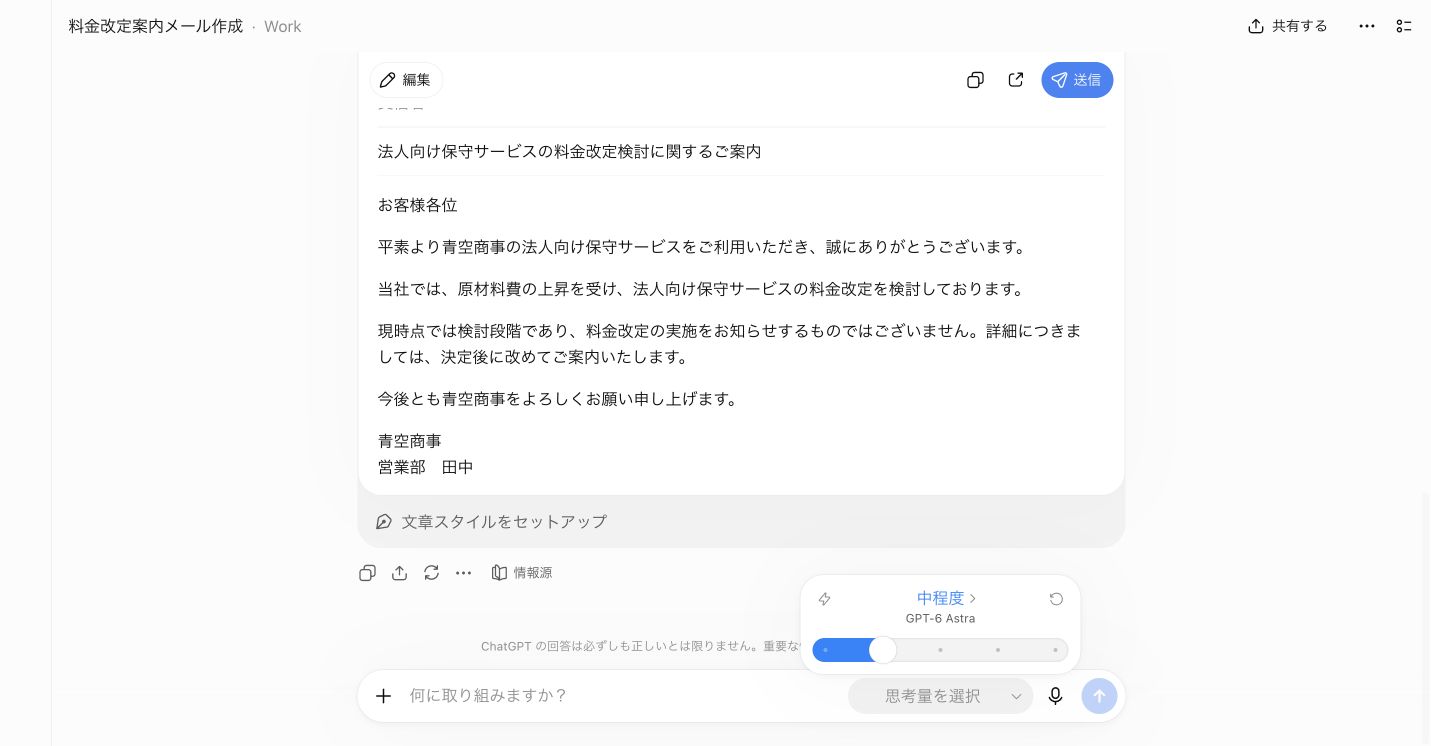Open 共有する share option at top

(1288, 26)
